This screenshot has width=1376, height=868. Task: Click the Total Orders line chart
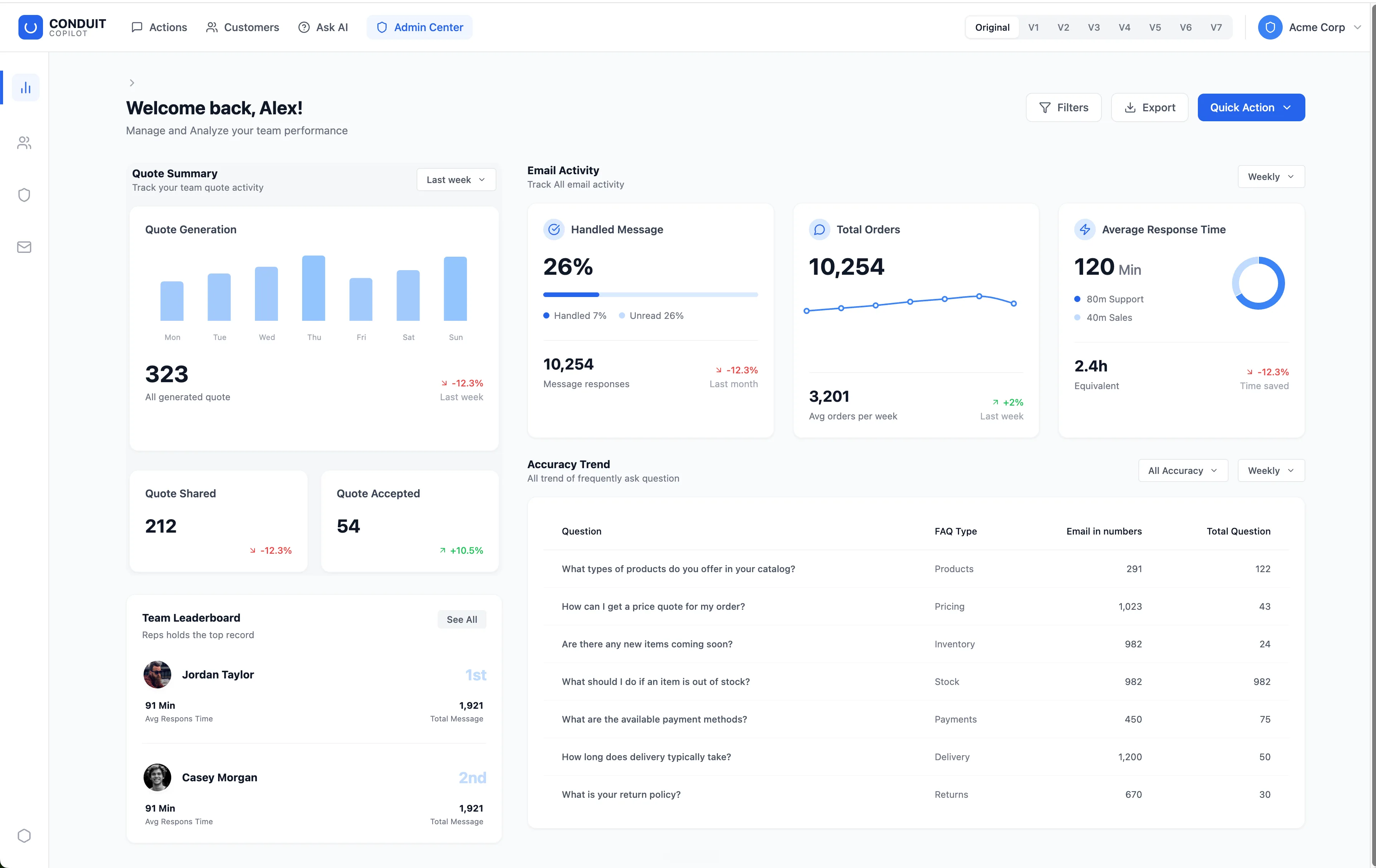[910, 303]
